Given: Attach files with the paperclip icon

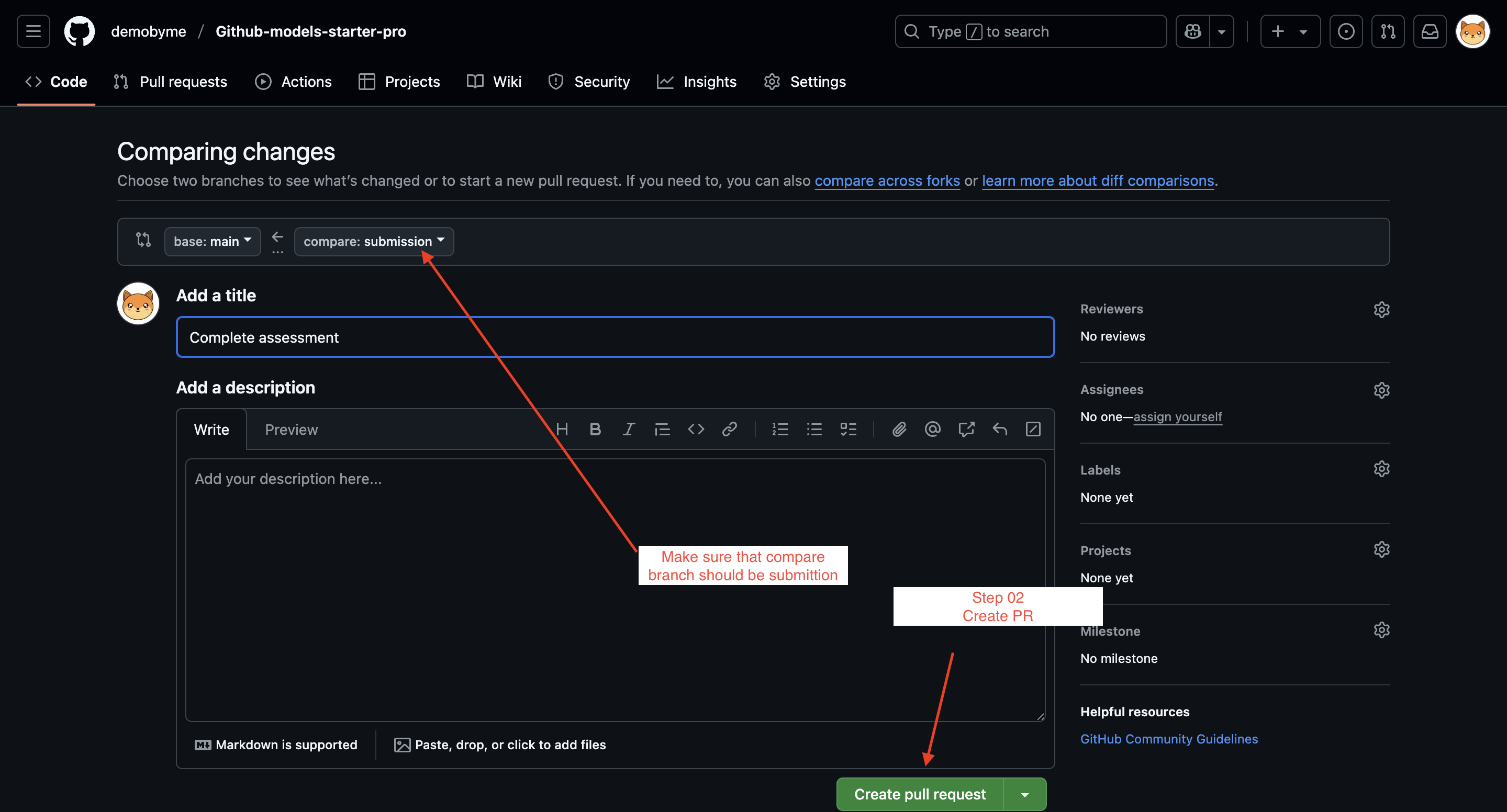Looking at the screenshot, I should (899, 429).
